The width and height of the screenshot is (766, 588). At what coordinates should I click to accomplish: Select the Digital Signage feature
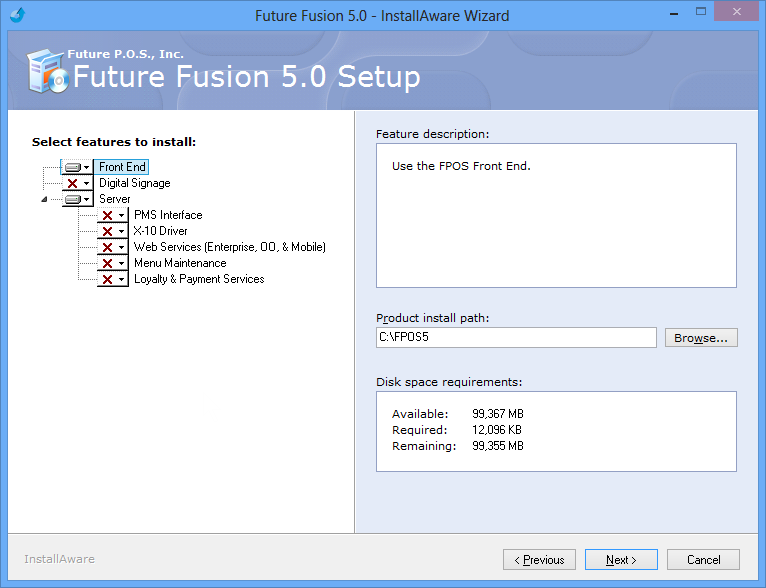pos(135,183)
